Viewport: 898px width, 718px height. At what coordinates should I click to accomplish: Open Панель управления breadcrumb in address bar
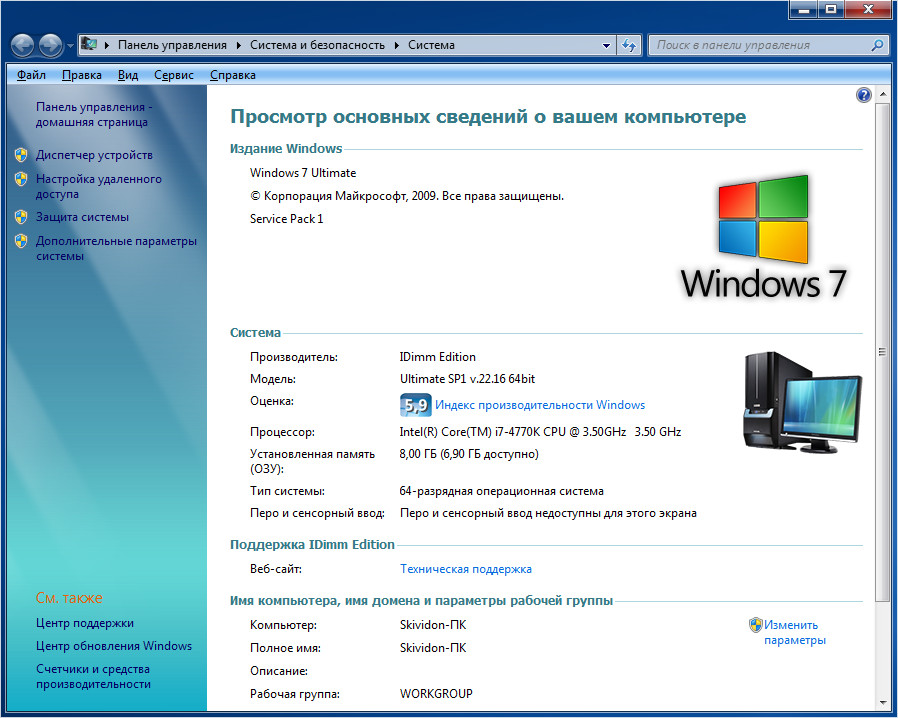172,45
